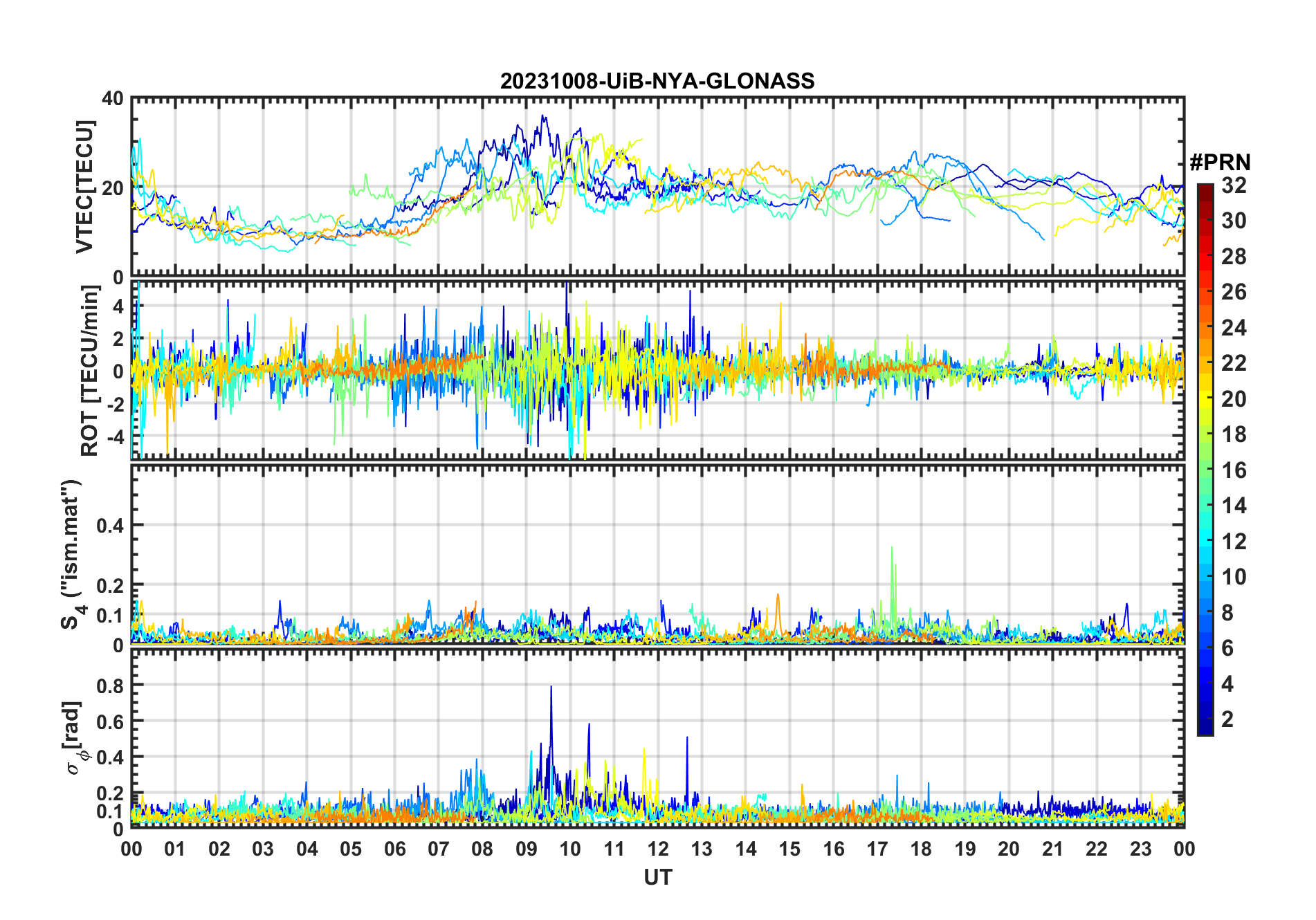Viewport: 1316px width, 920px height.
Task: Click colorbar tick label 20
Action: [x=1234, y=399]
